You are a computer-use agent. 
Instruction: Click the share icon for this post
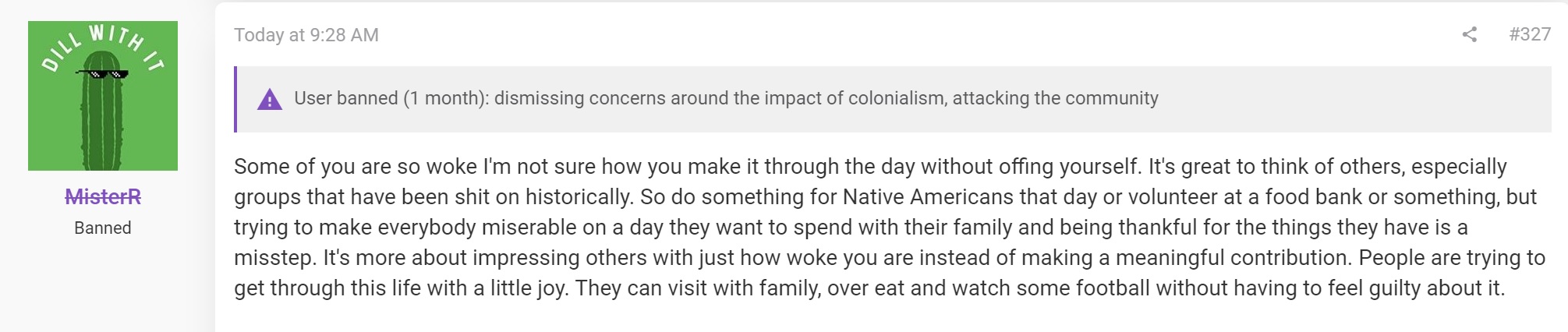pyautogui.click(x=1470, y=34)
